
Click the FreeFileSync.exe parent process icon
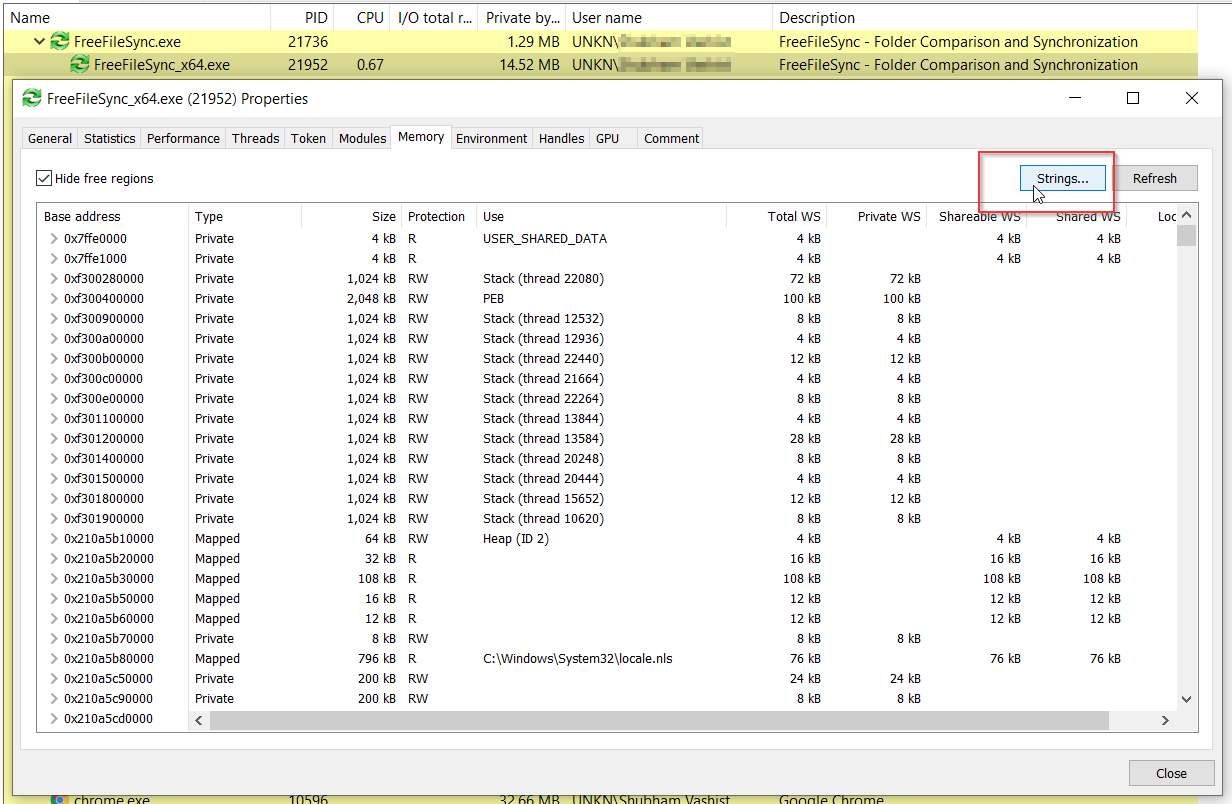click(60, 42)
